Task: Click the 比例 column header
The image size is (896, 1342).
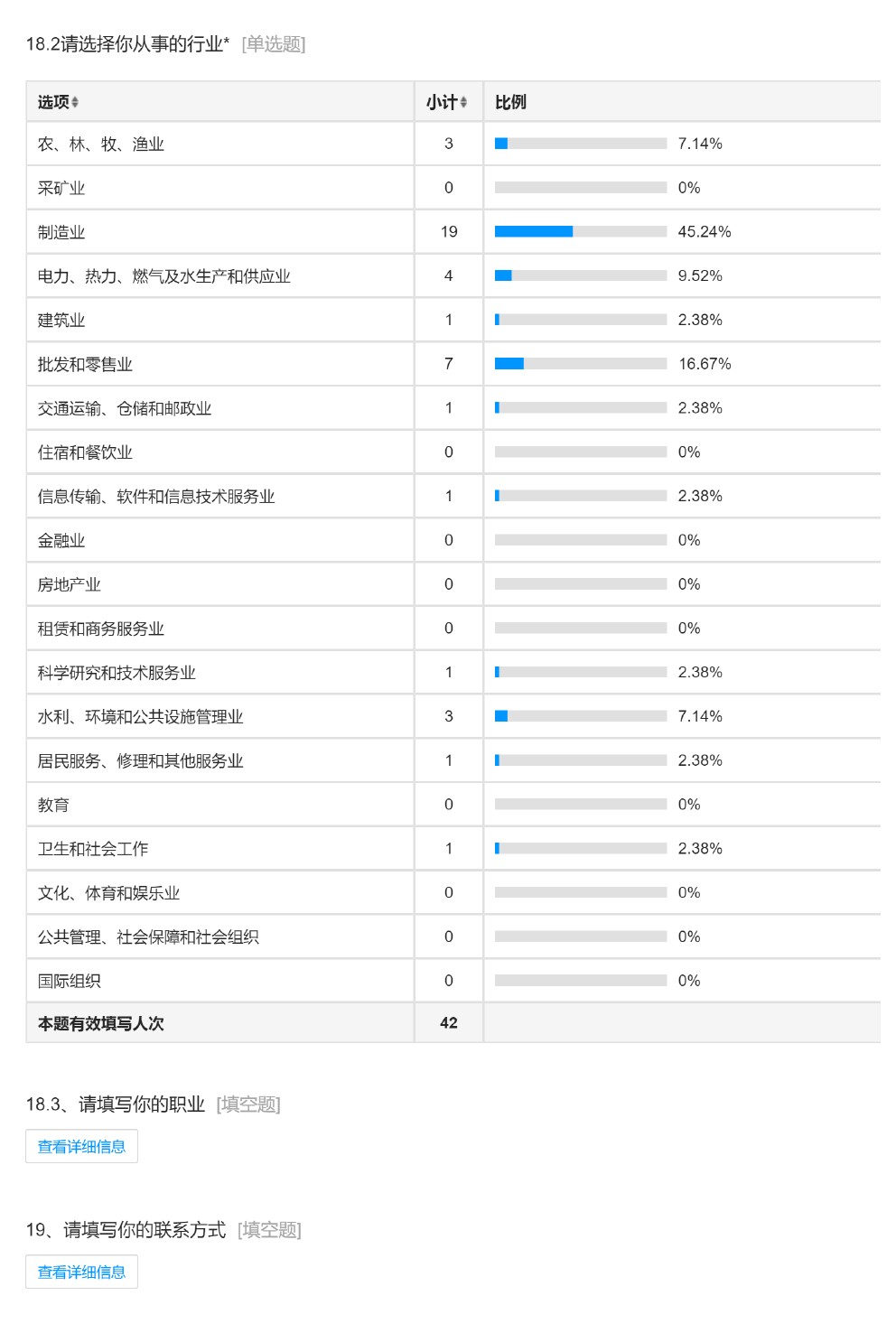Action: (x=510, y=102)
